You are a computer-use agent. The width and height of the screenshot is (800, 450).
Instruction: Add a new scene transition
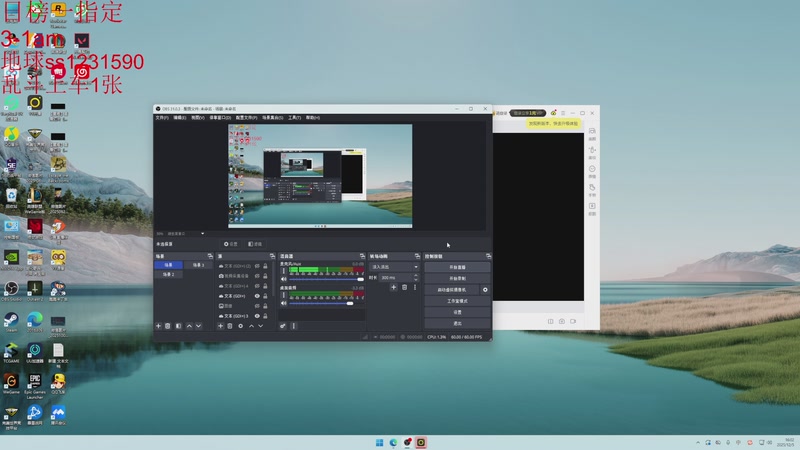coord(393,288)
